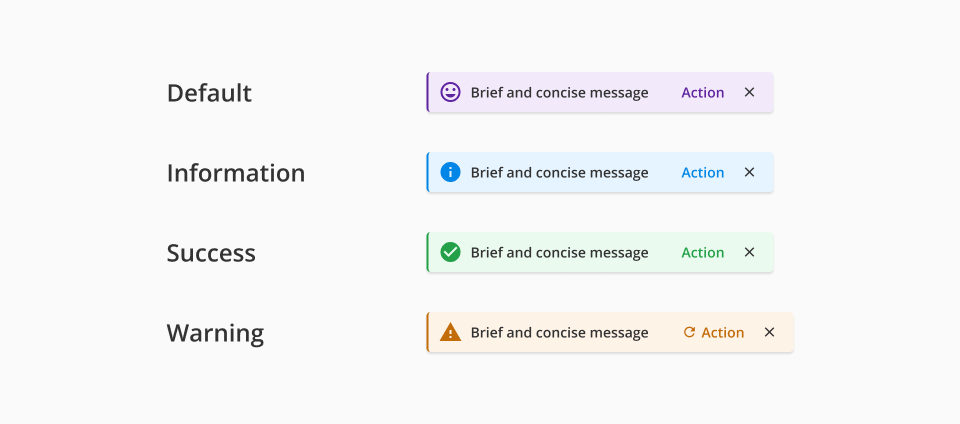
Task: Click the Default heading label
Action: point(209,93)
